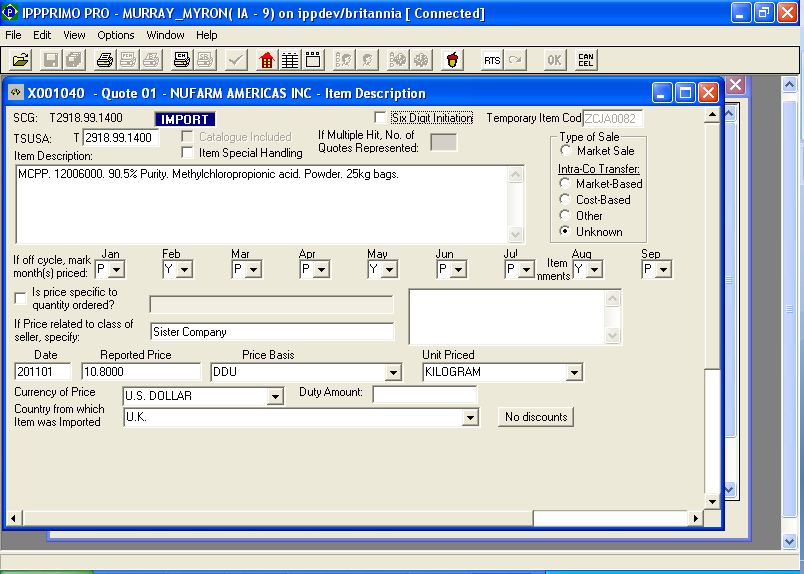804x574 pixels.
Task: Click the greyed list-with-gear toolbar icon
Action: pyautogui.click(x=398, y=60)
